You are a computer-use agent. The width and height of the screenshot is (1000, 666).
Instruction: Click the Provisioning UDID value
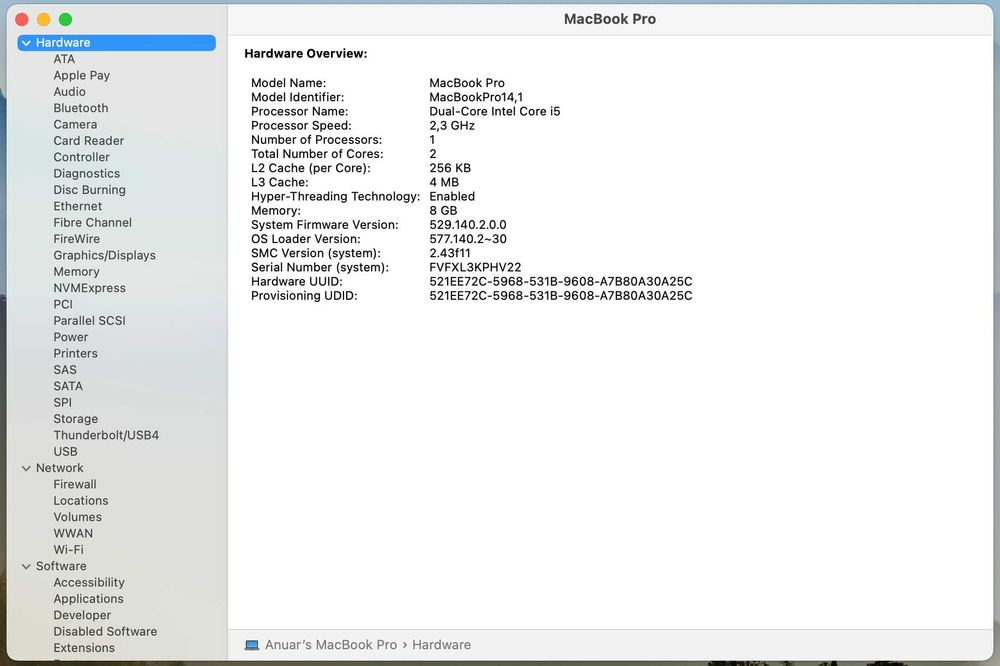pos(561,296)
